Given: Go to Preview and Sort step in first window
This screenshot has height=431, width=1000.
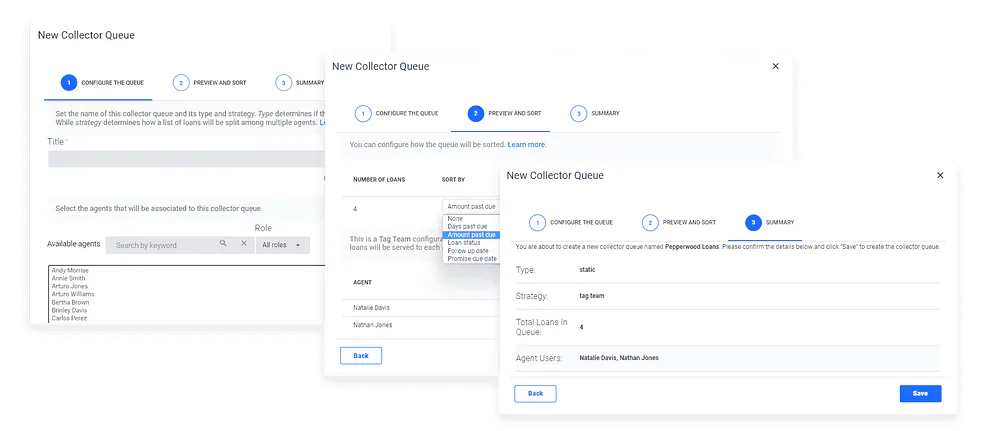Looking at the screenshot, I should (x=209, y=83).
